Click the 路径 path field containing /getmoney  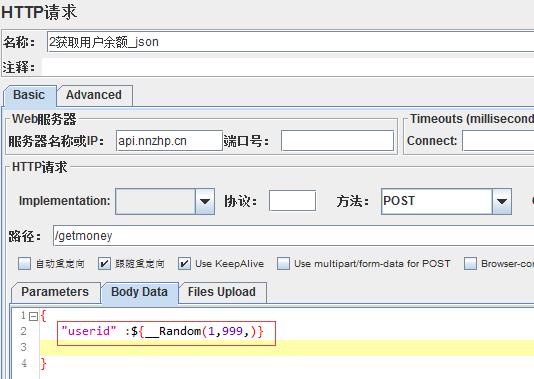pyautogui.click(x=294, y=235)
